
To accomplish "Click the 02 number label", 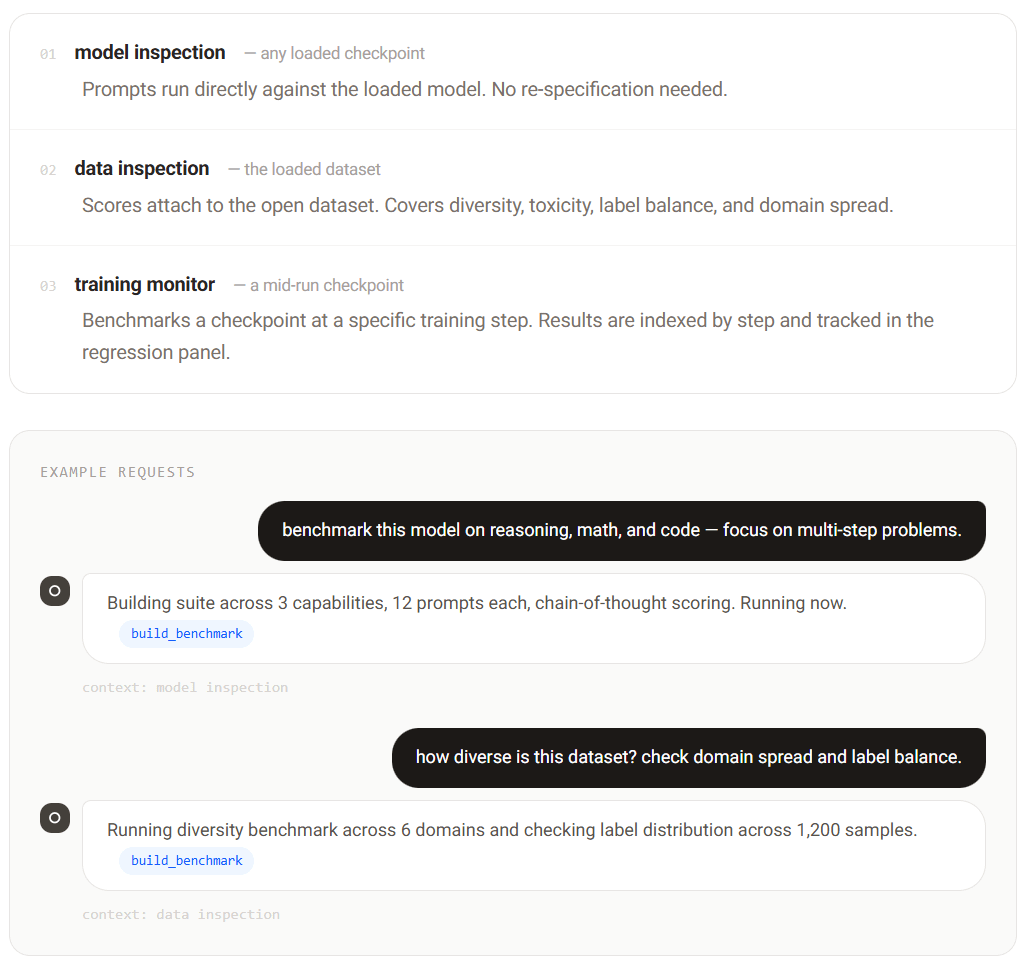I will click(x=48, y=170).
